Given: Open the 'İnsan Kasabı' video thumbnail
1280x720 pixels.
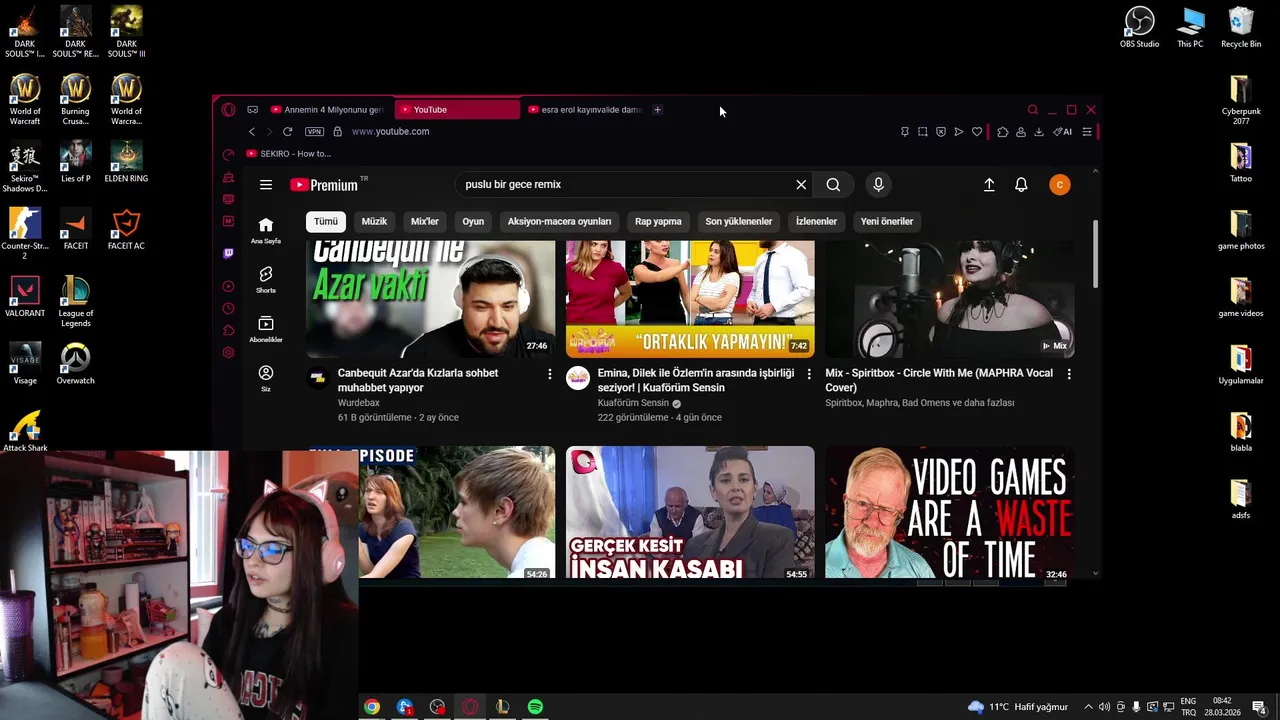Looking at the screenshot, I should (x=690, y=512).
